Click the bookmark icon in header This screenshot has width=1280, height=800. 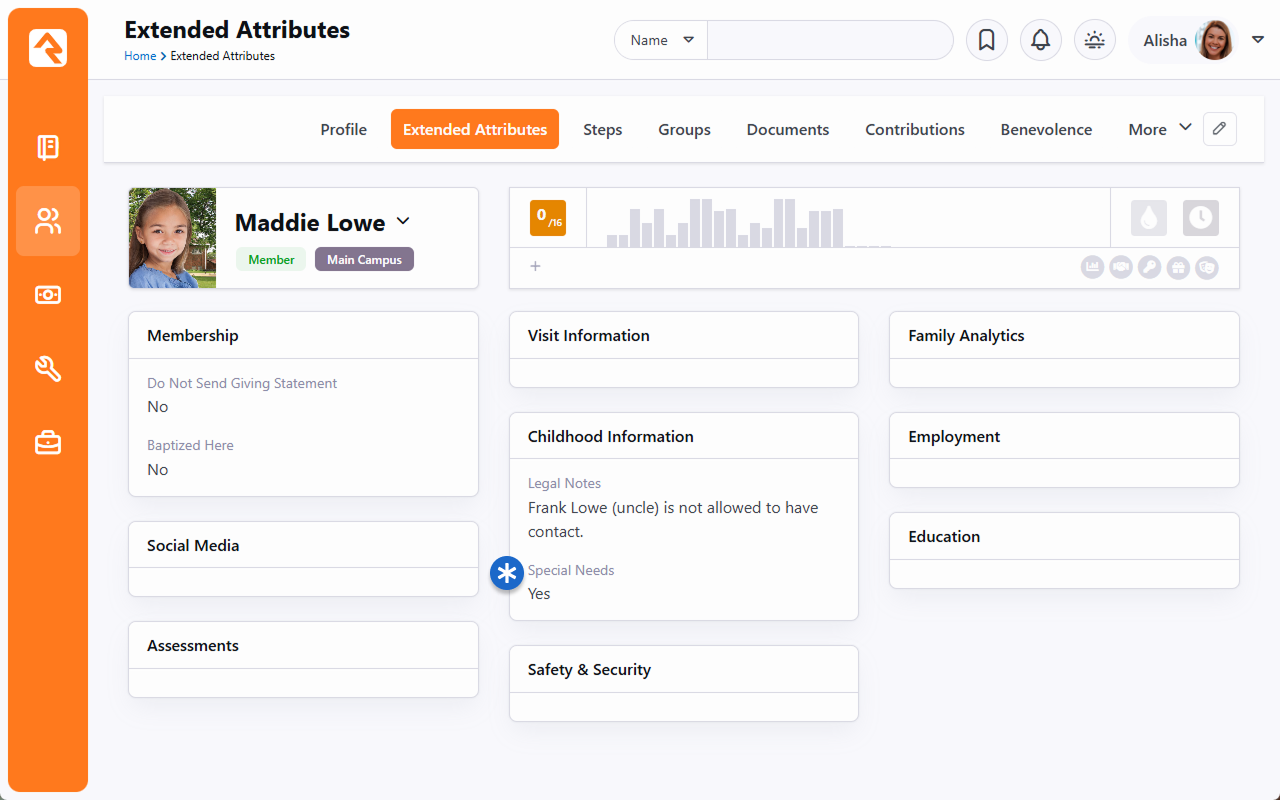click(986, 40)
